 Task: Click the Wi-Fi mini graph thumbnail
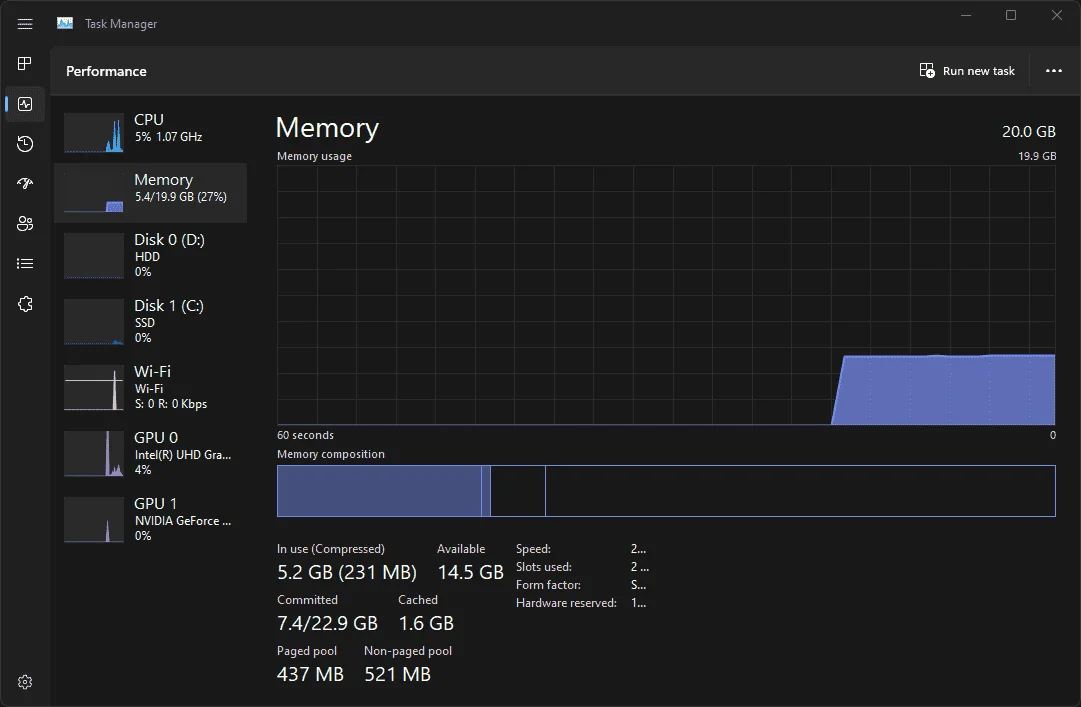(x=94, y=388)
